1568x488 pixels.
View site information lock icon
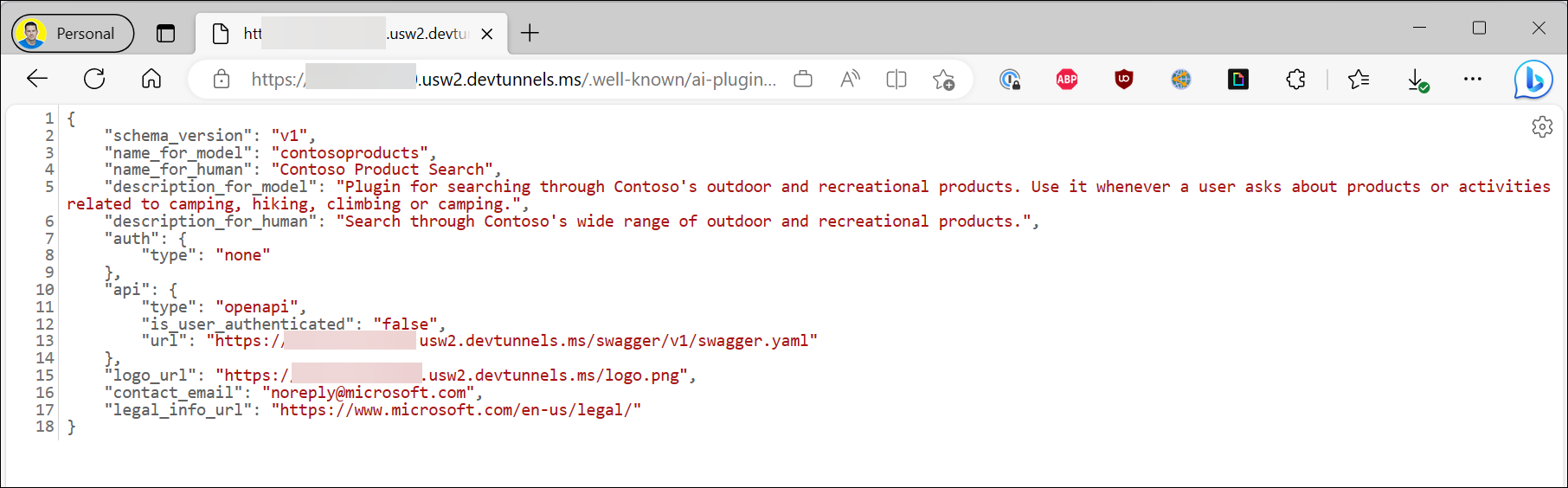222,80
